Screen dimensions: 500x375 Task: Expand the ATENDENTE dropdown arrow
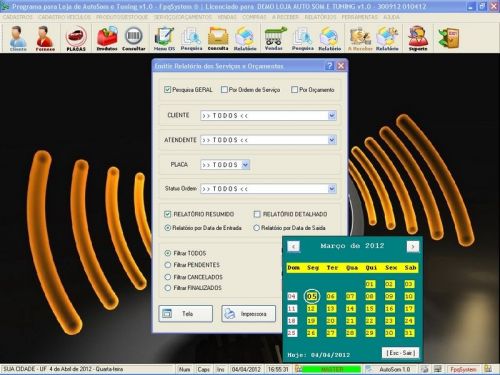332,140
